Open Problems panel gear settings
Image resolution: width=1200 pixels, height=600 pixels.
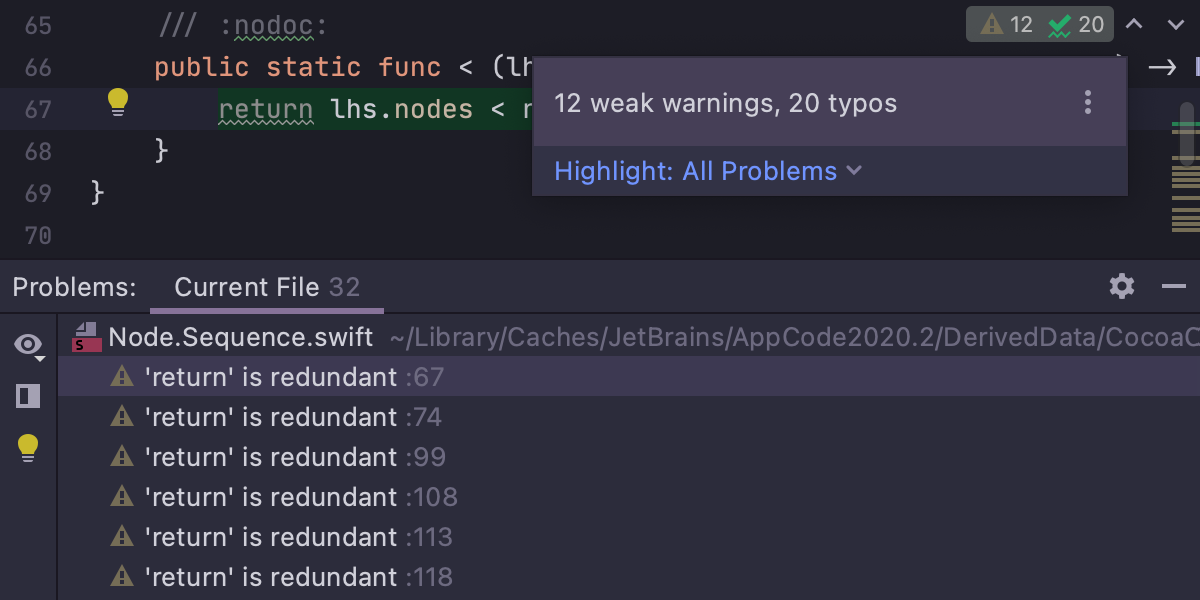pyautogui.click(x=1122, y=287)
